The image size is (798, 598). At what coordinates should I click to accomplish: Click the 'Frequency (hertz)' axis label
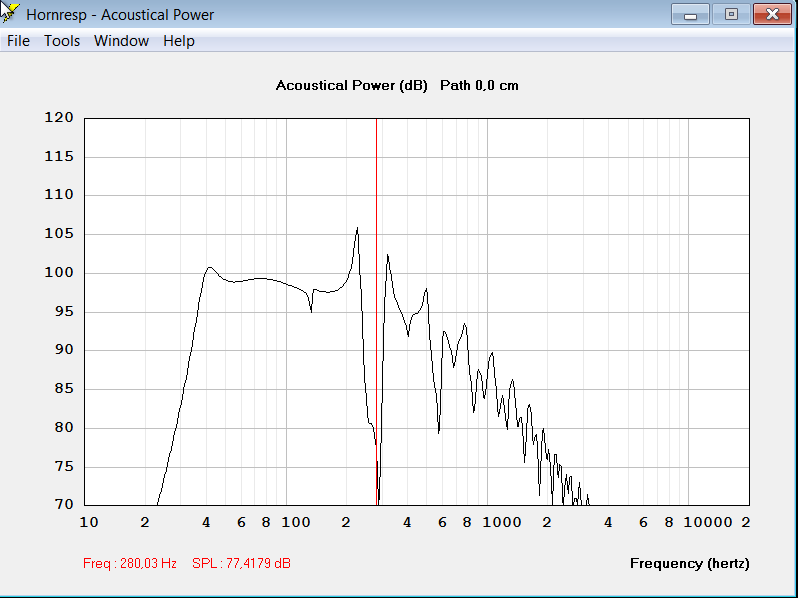(x=690, y=563)
